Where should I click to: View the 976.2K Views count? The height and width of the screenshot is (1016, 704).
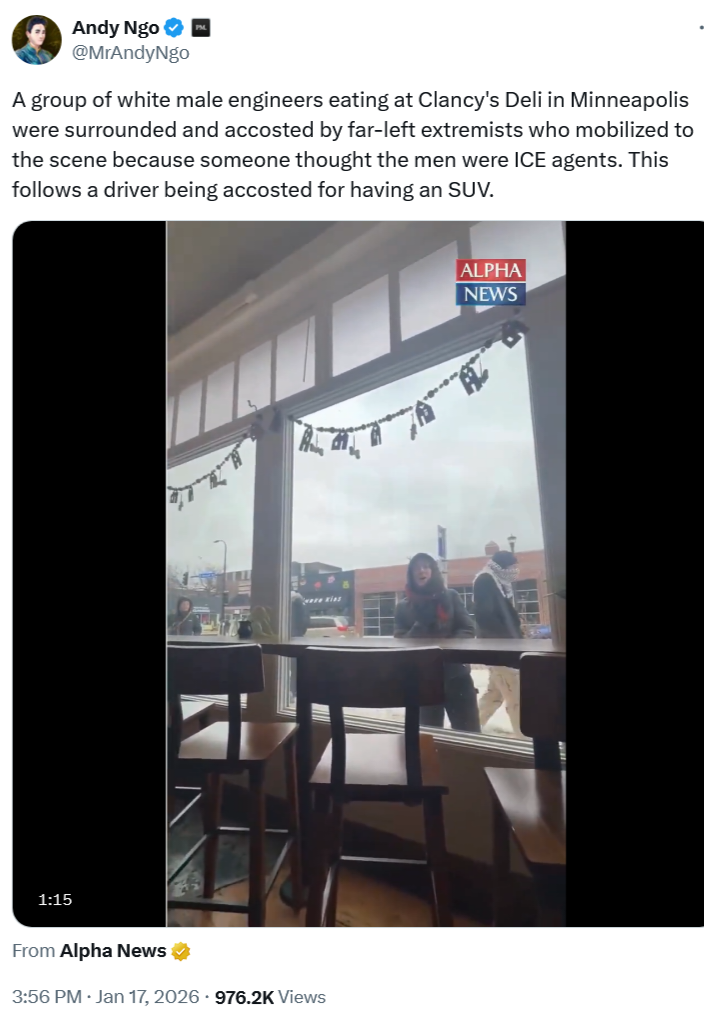pos(270,997)
